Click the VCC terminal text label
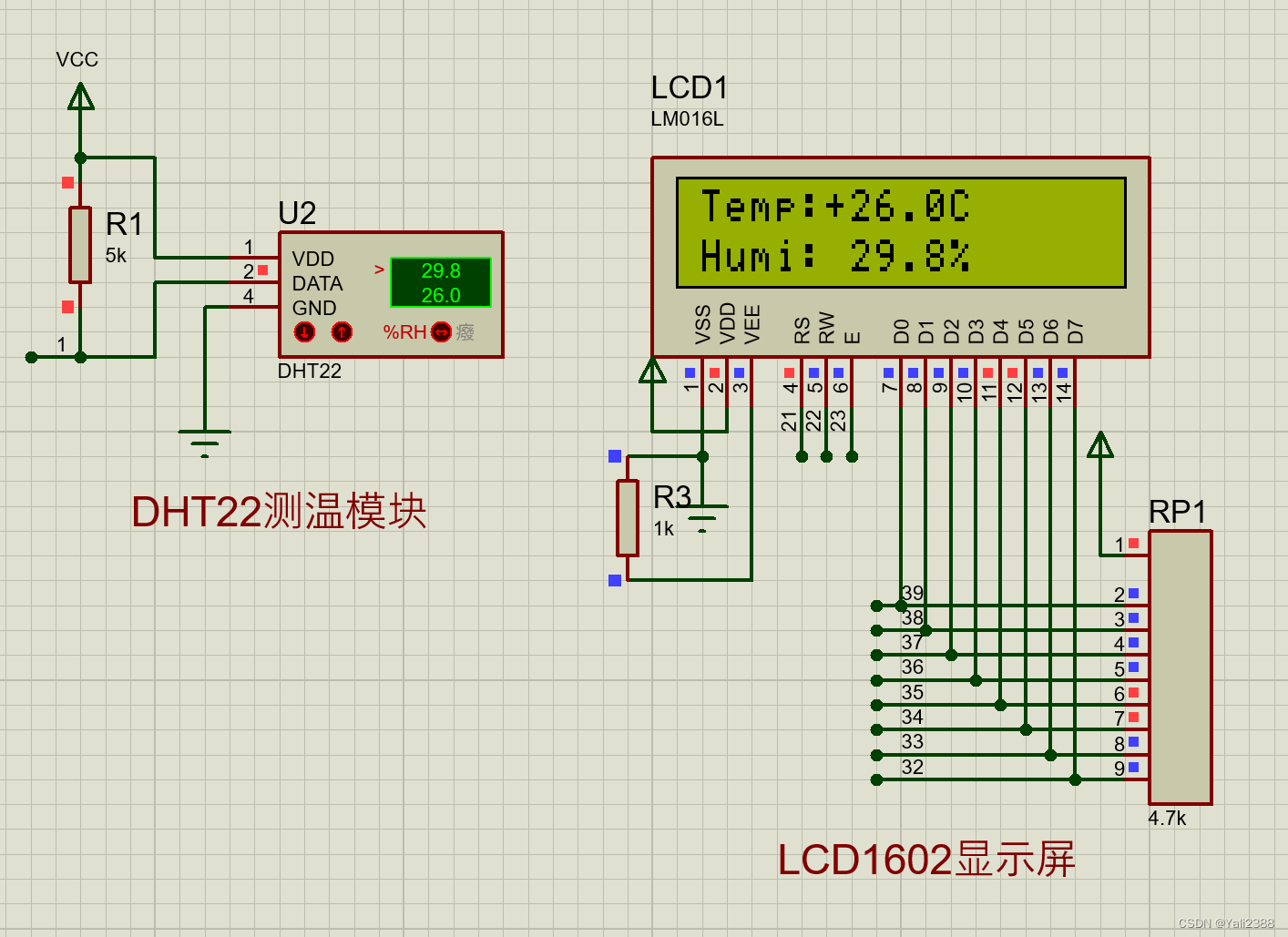This screenshot has width=1288, height=937. point(77,60)
